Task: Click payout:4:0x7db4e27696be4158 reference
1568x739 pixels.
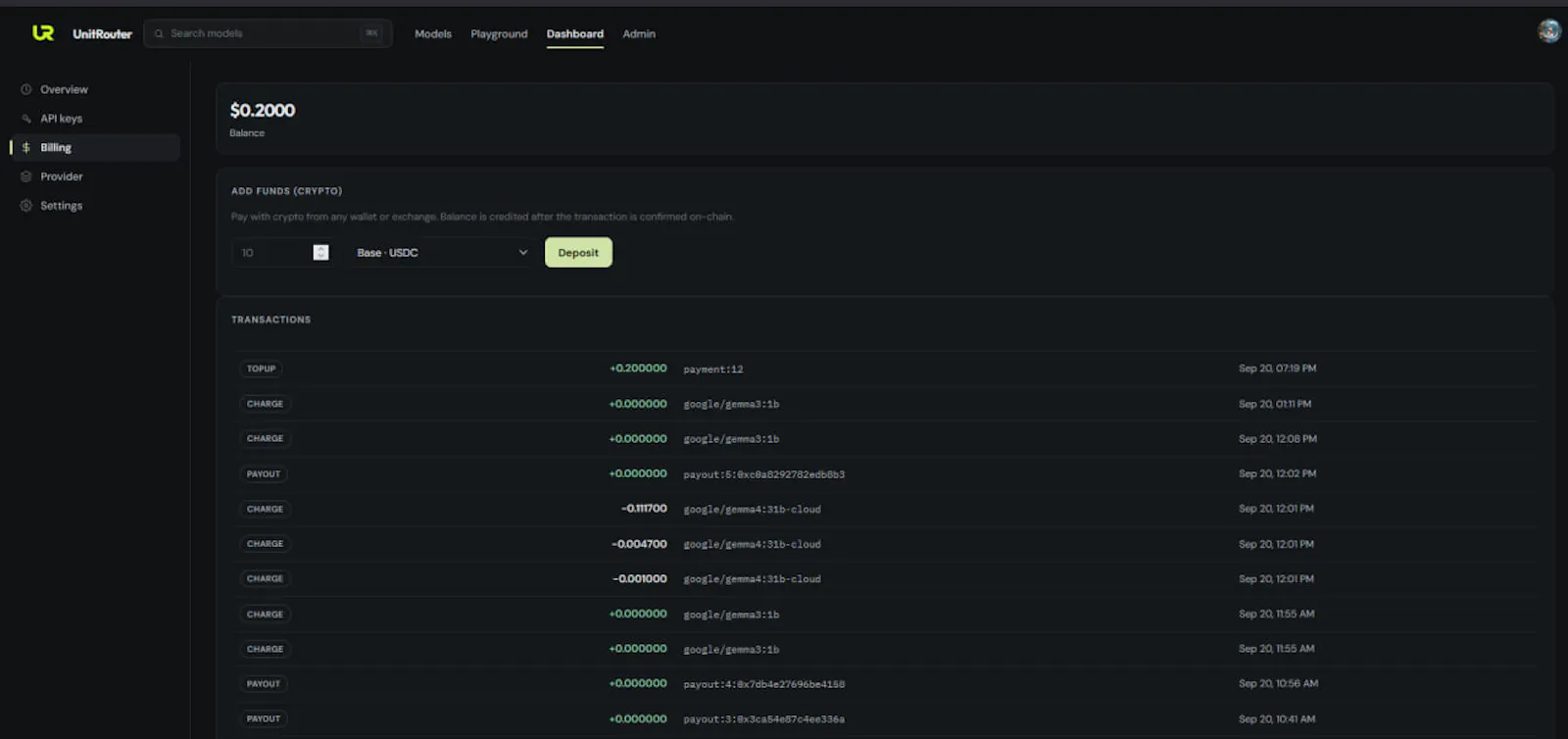Action: (x=764, y=684)
